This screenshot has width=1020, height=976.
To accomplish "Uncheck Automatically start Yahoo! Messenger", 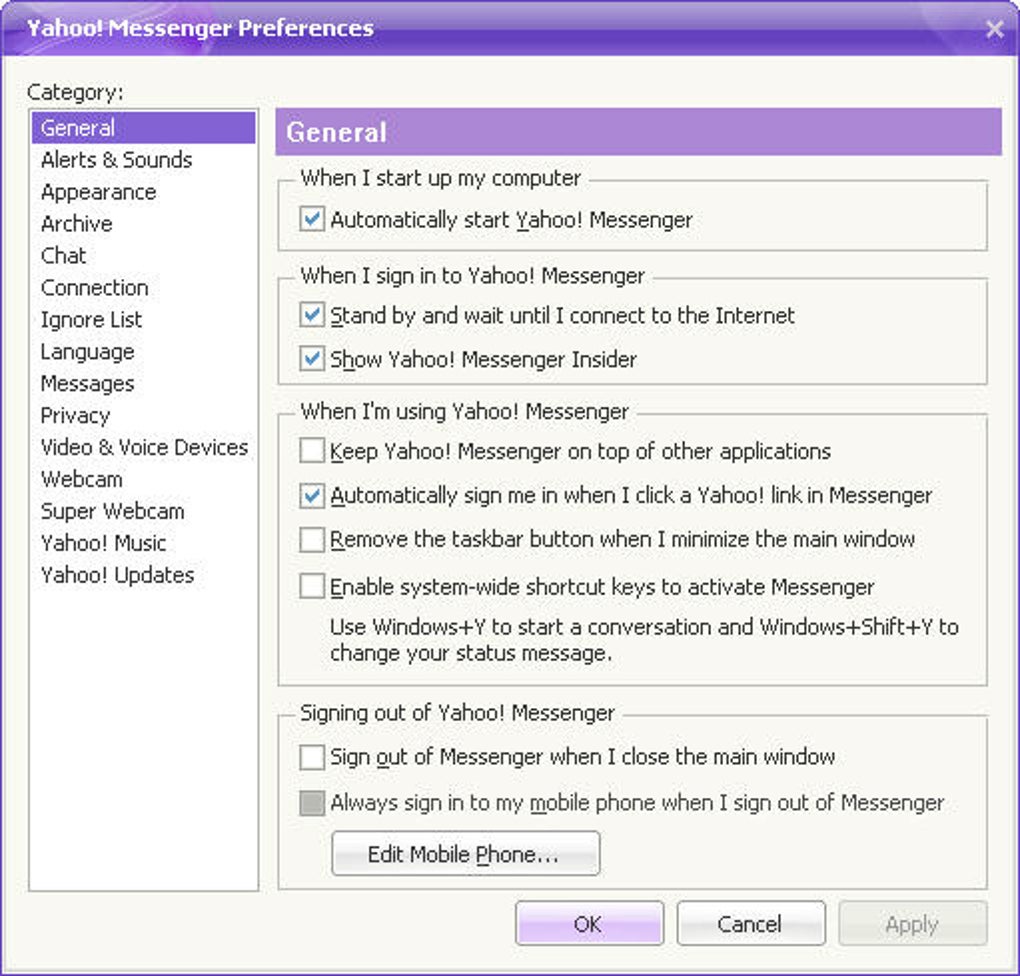I will pos(312,219).
